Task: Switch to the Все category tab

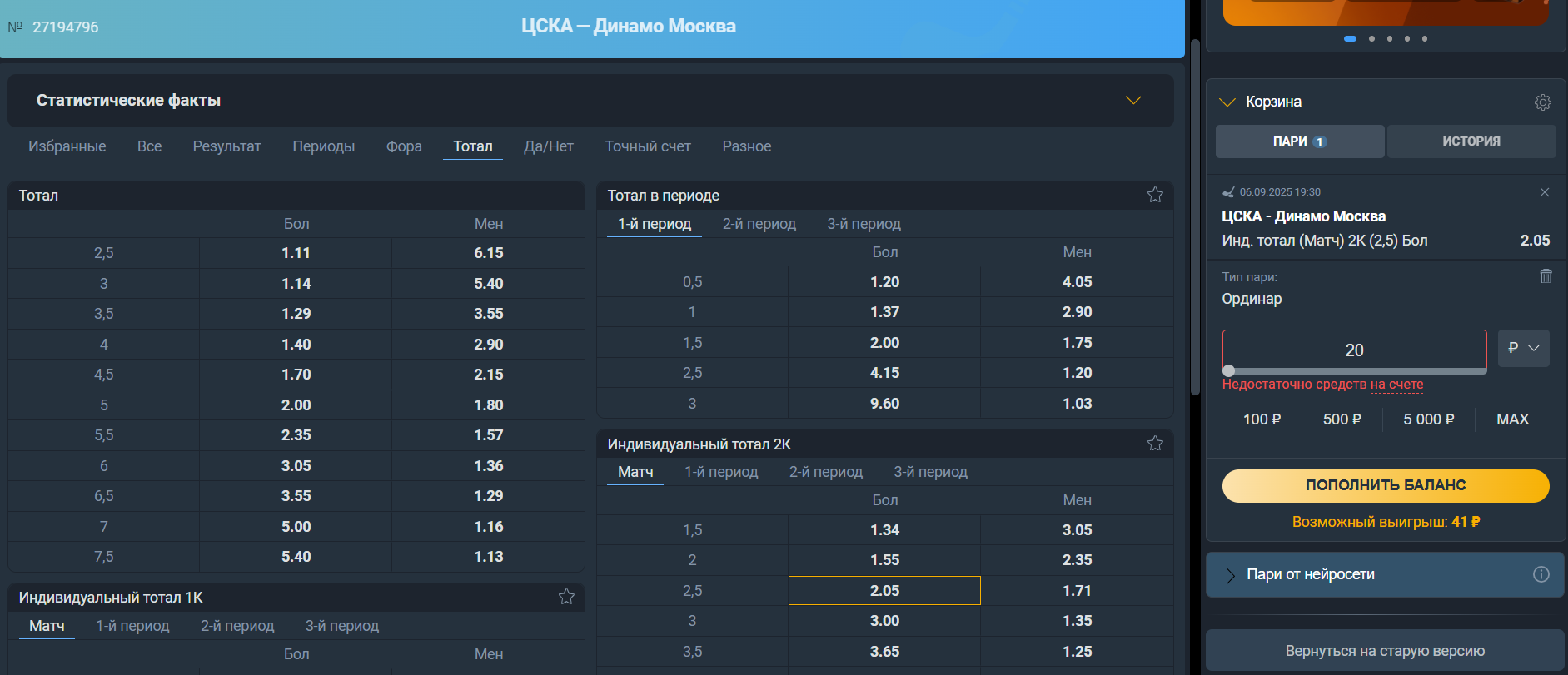Action: [150, 146]
